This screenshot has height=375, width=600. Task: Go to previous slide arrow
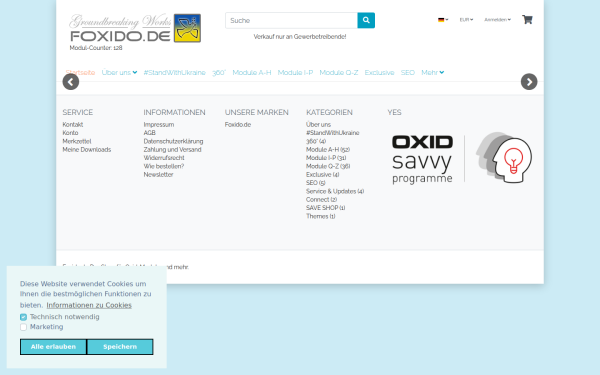[71, 82]
